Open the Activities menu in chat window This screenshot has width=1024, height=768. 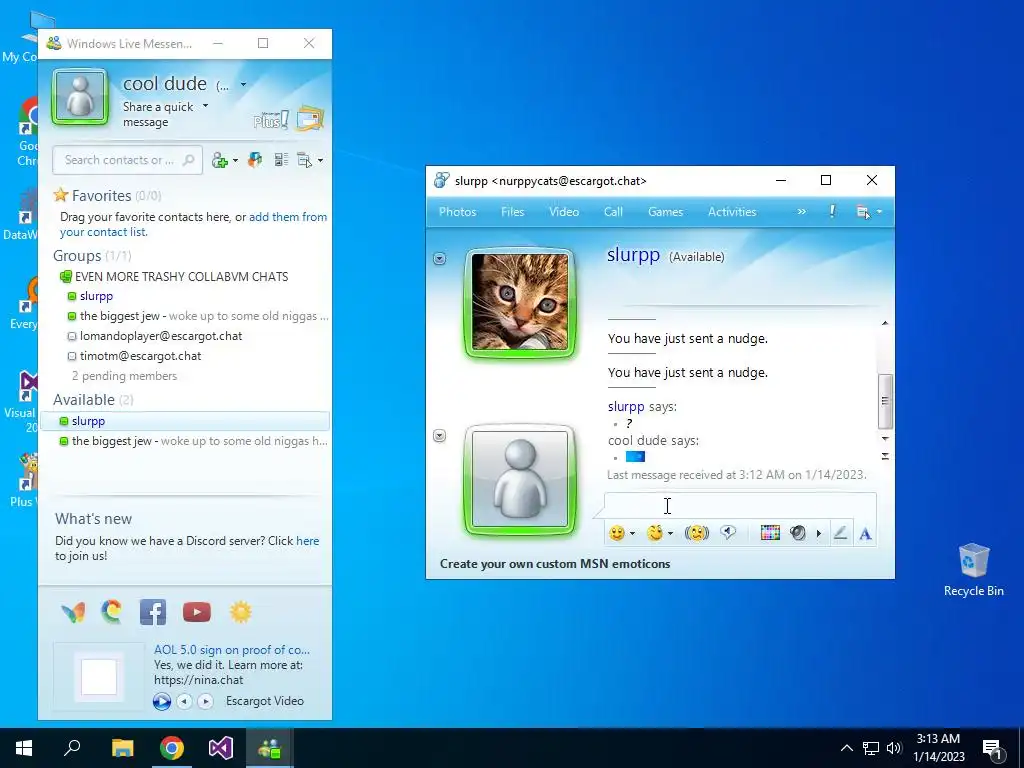[732, 212]
